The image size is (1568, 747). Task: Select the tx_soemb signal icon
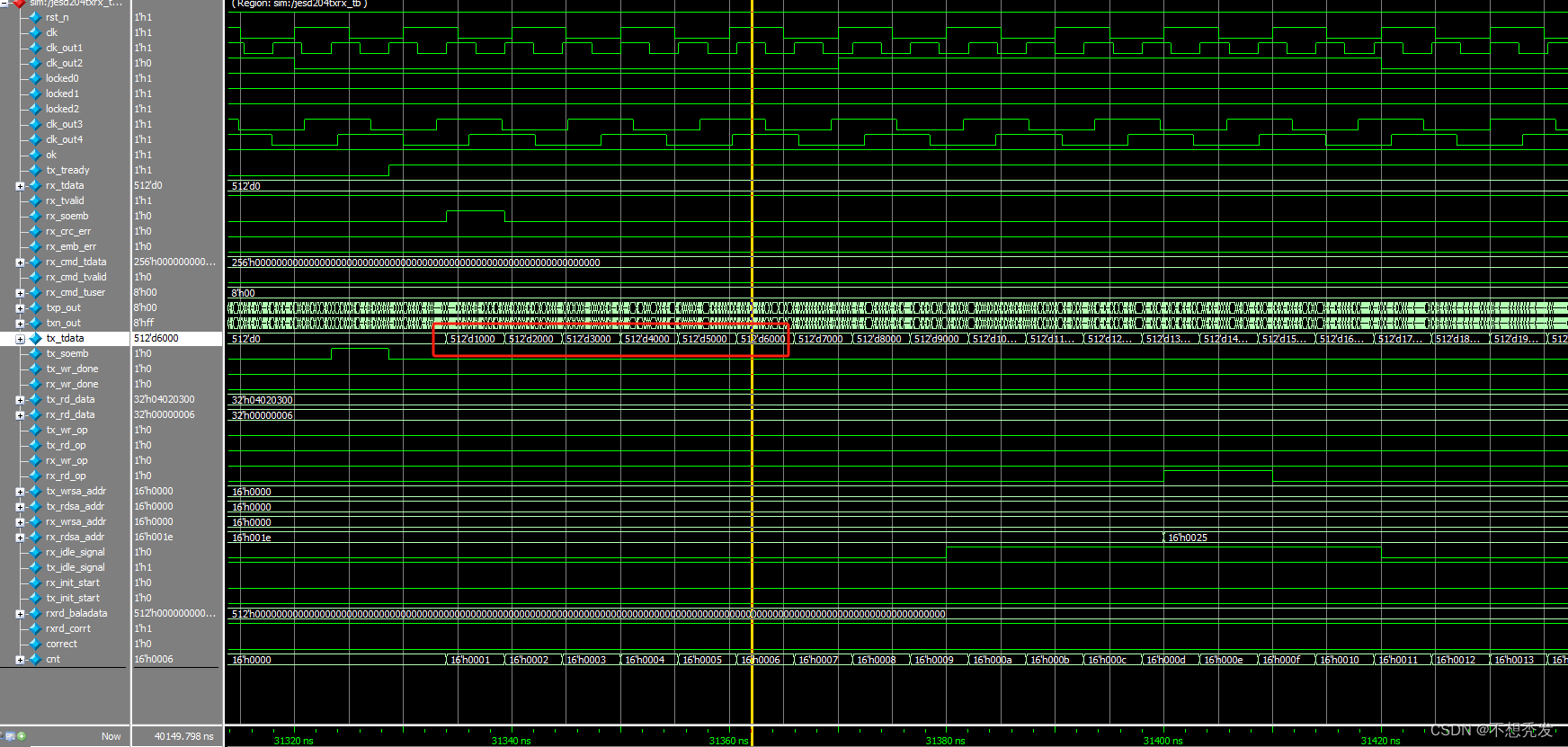click(x=35, y=353)
